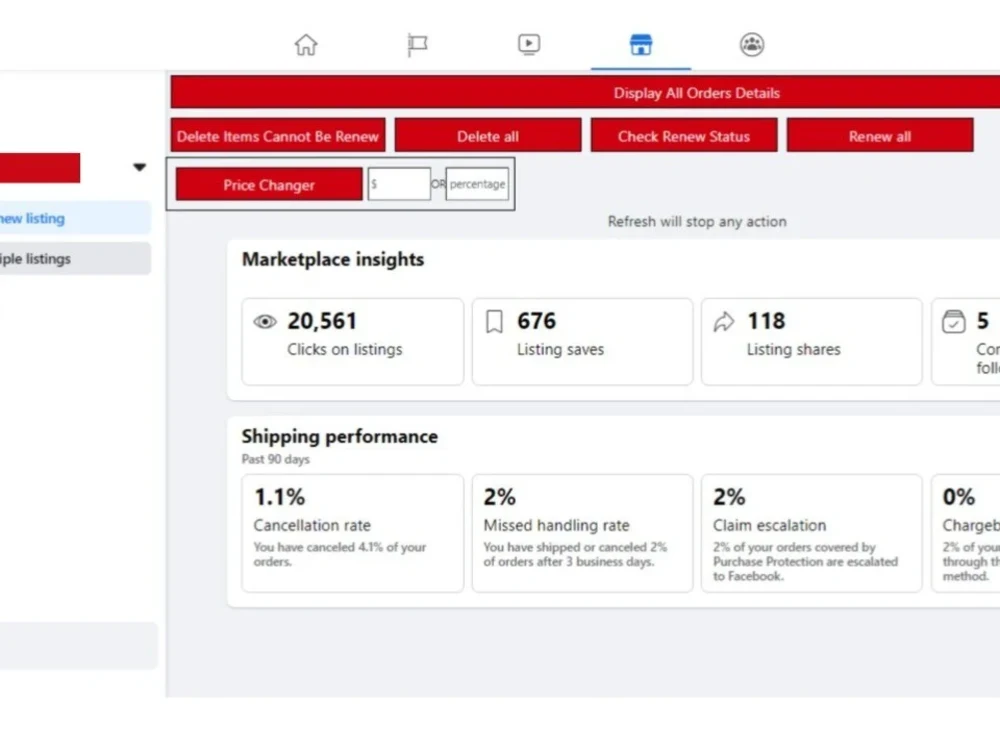Click the Price Changer button
The image size is (1000, 750).
tap(269, 184)
